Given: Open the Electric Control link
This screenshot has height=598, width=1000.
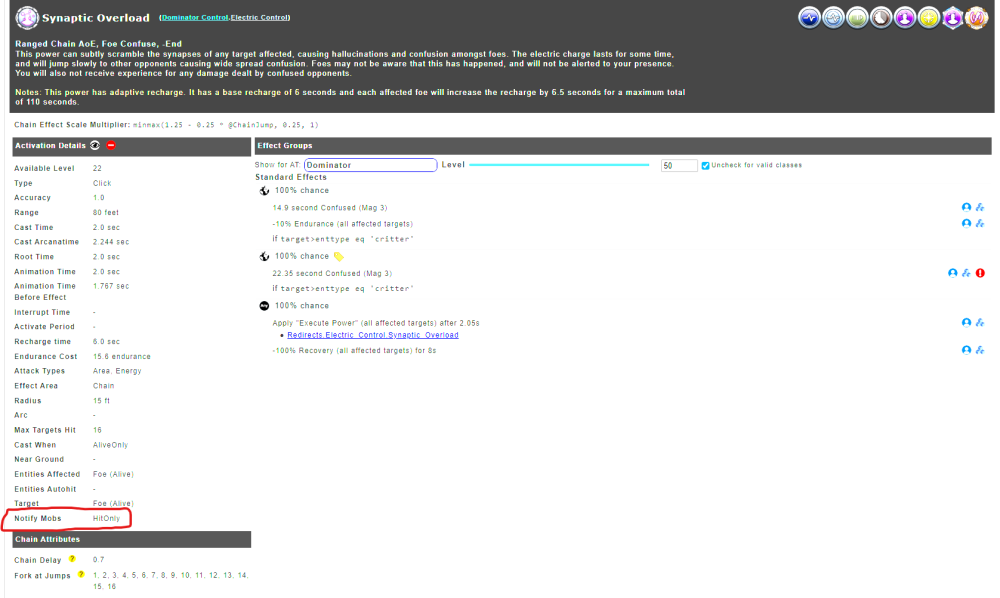Looking at the screenshot, I should (x=260, y=18).
